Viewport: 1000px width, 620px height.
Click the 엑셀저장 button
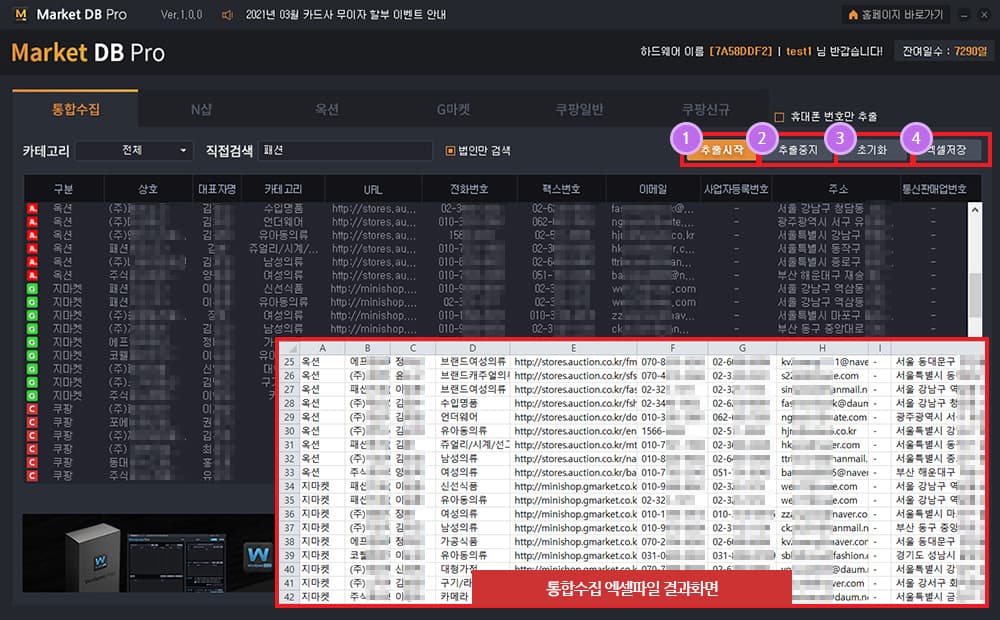click(x=948, y=150)
